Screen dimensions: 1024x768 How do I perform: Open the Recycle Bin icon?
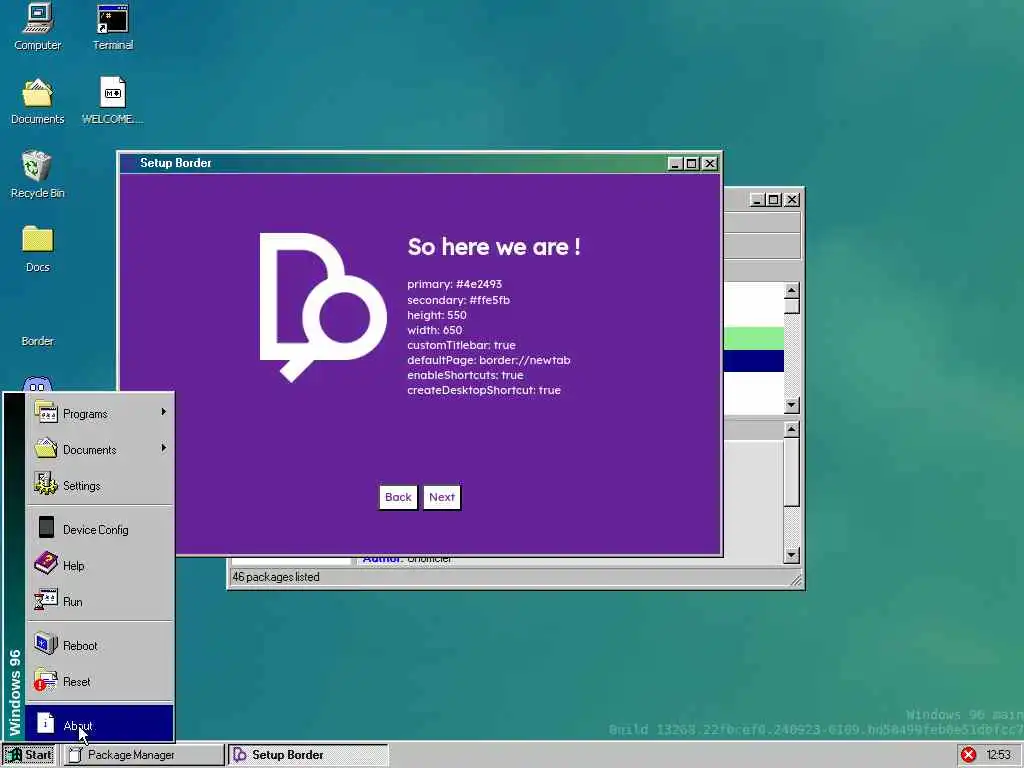point(37,174)
